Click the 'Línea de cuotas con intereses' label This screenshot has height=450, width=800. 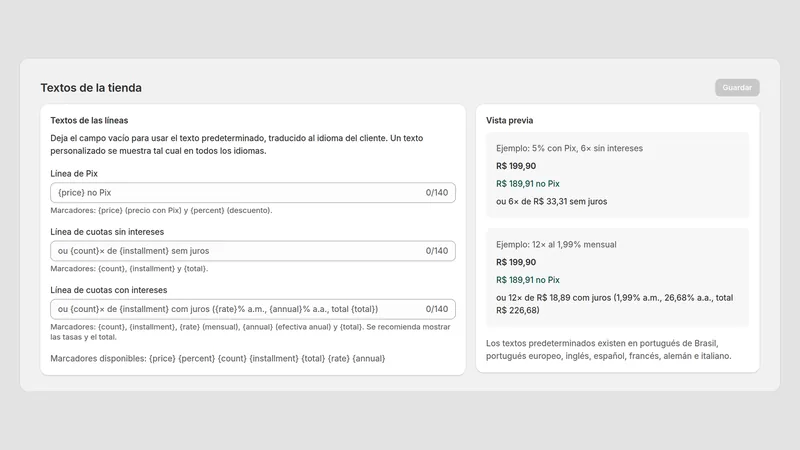(x=109, y=290)
